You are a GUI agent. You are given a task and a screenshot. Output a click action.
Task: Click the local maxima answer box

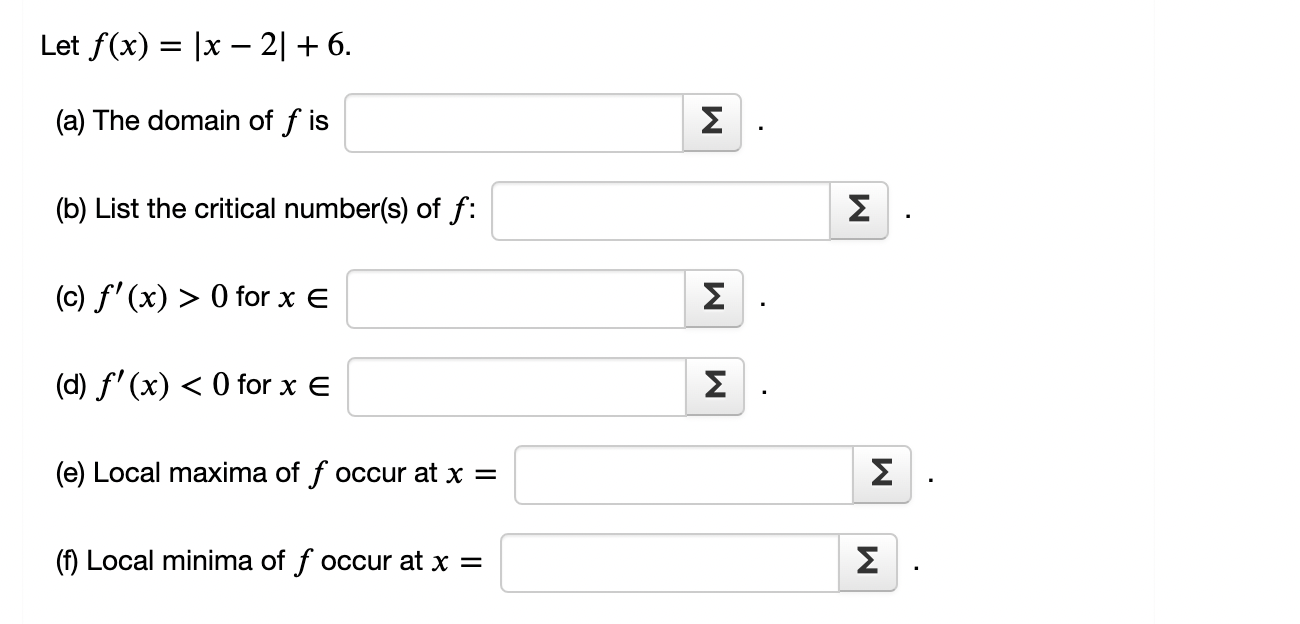point(680,474)
